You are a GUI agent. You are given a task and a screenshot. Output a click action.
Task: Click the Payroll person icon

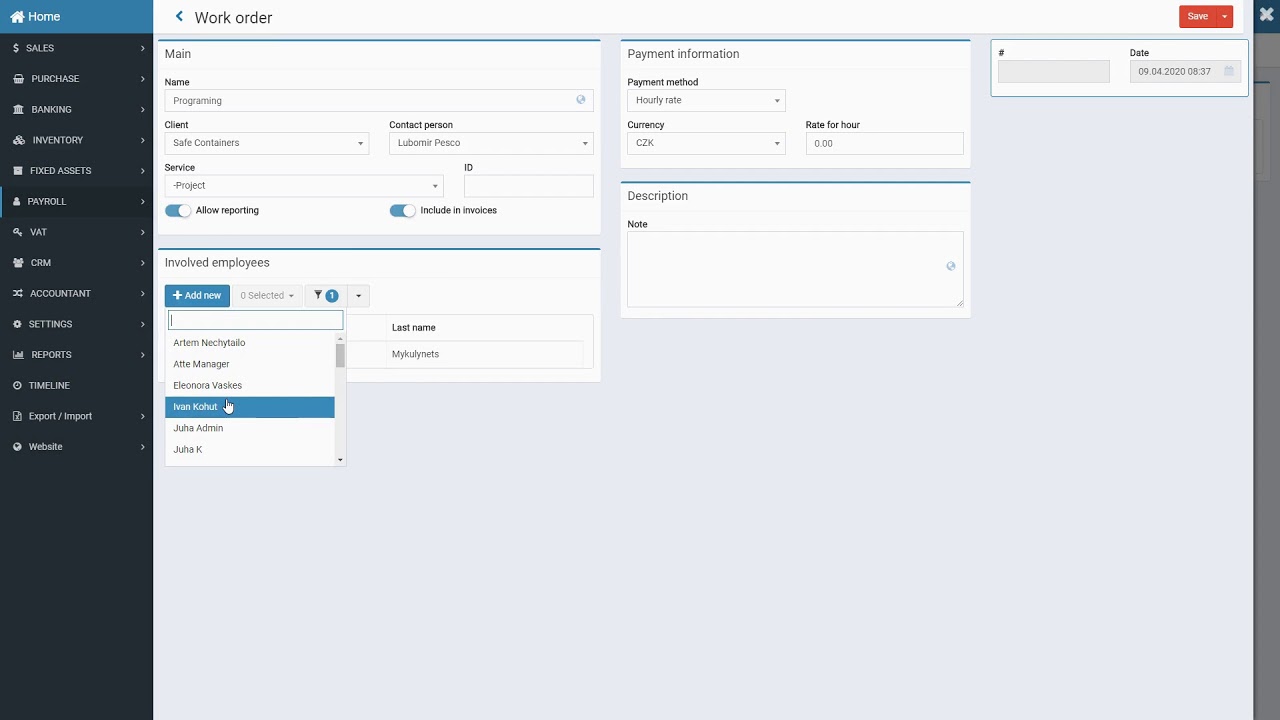[16, 201]
